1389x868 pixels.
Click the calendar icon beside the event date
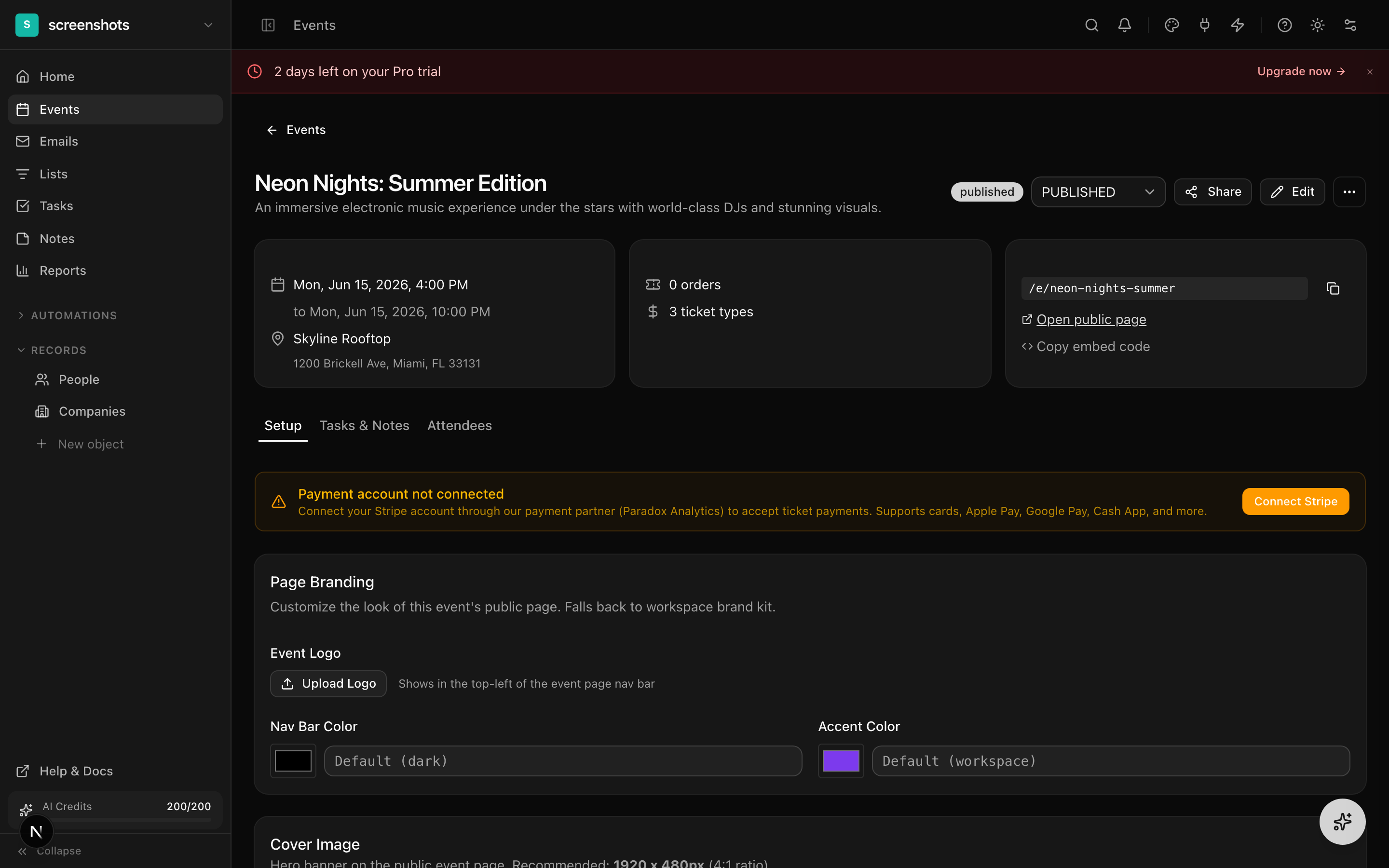tap(277, 285)
